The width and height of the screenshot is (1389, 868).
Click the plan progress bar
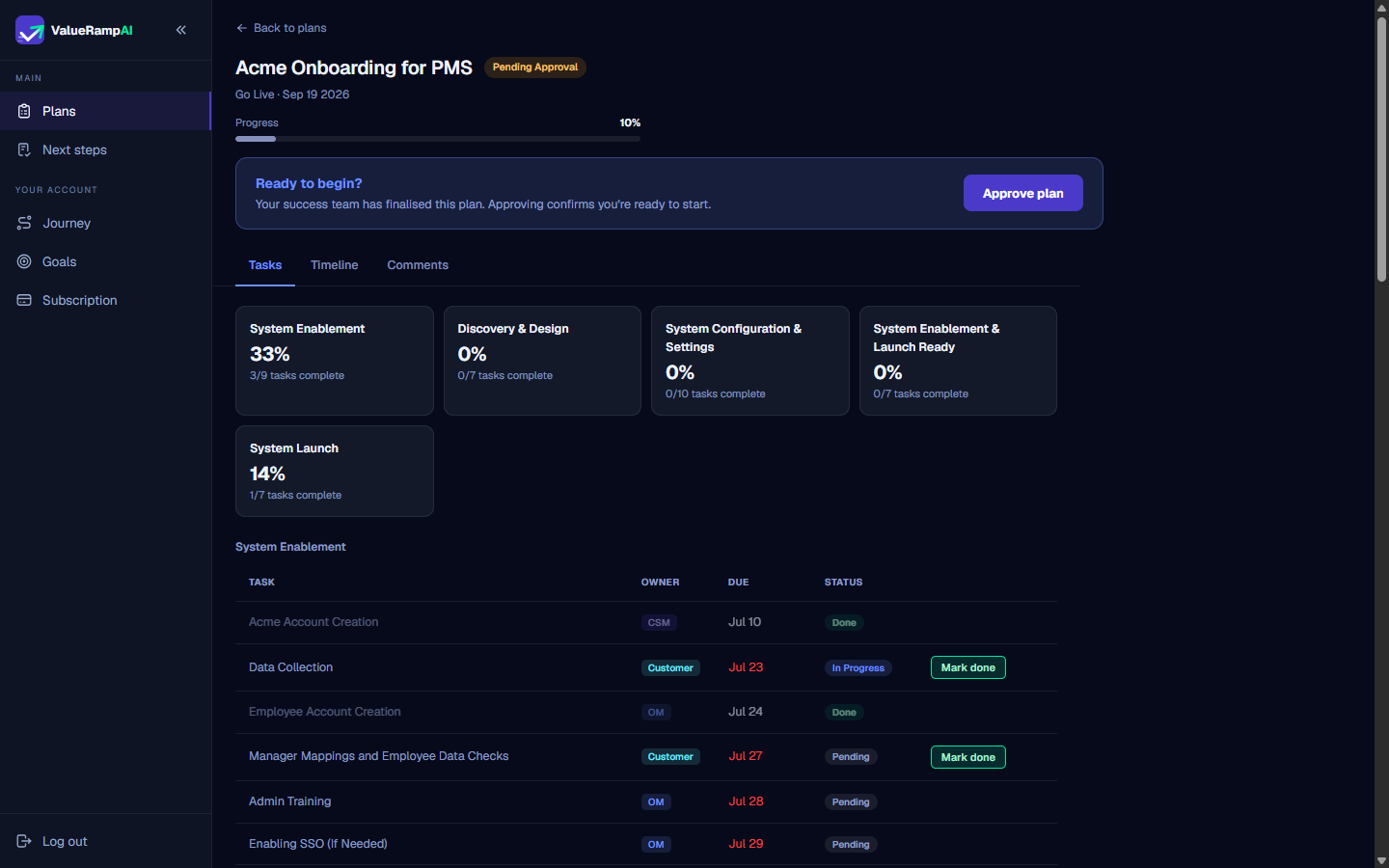tap(438, 139)
